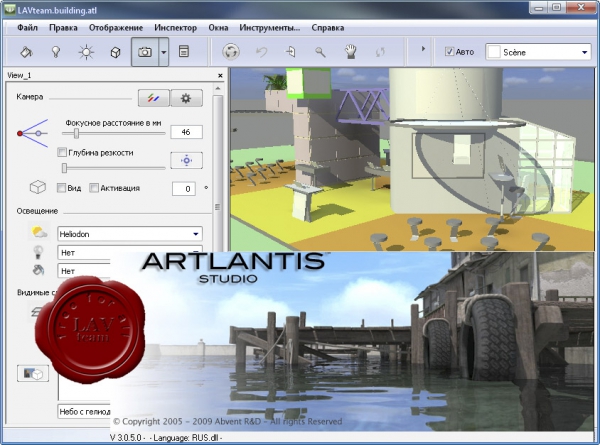This screenshot has width=600, height=445.
Task: Click the rotation angle field showing 0
Action: point(184,189)
